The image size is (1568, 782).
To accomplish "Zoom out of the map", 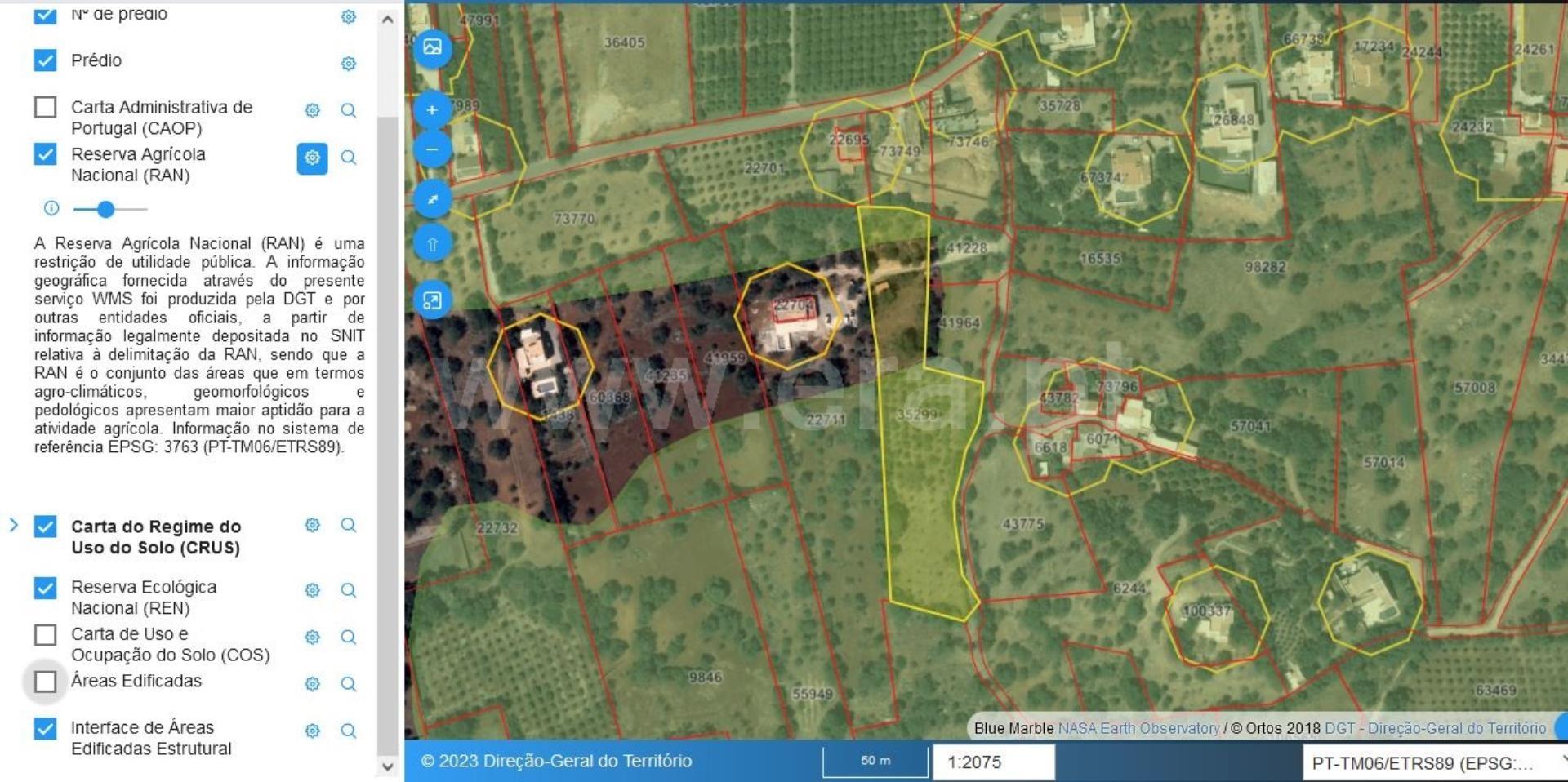I will [432, 150].
